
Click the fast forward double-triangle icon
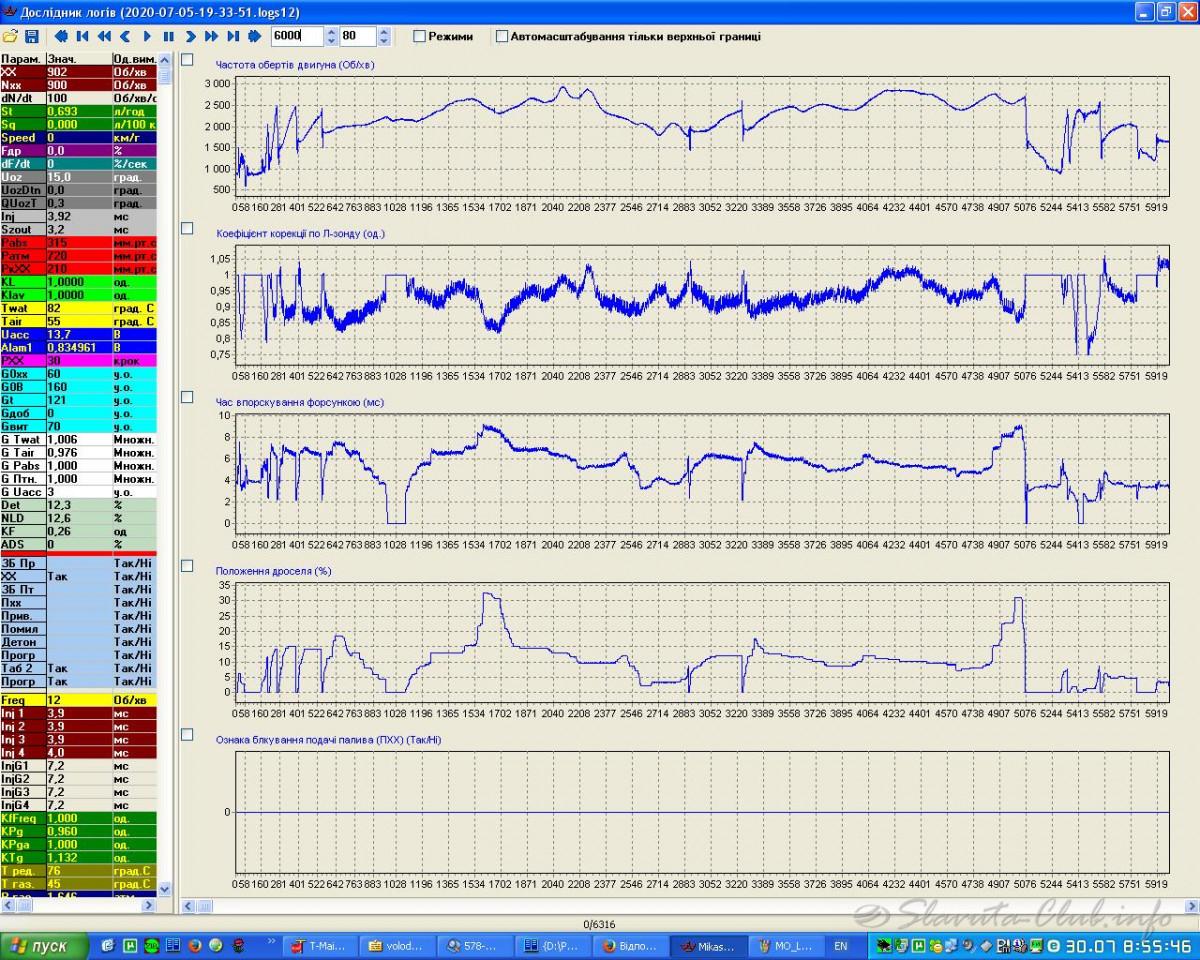pos(211,36)
